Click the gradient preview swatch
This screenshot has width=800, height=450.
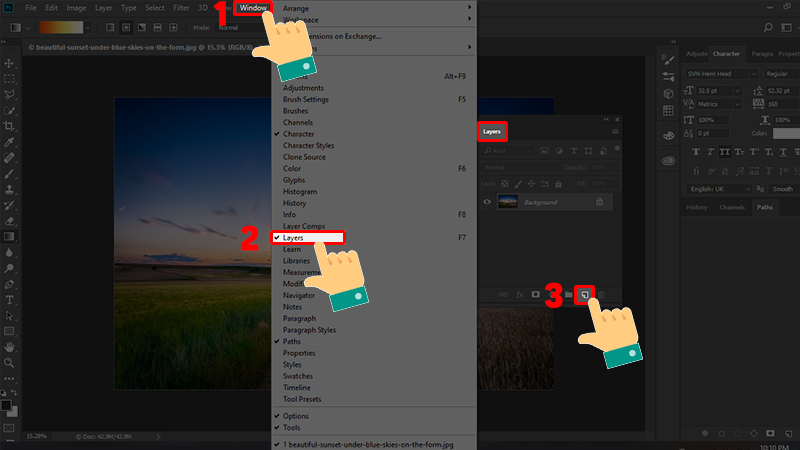point(61,28)
